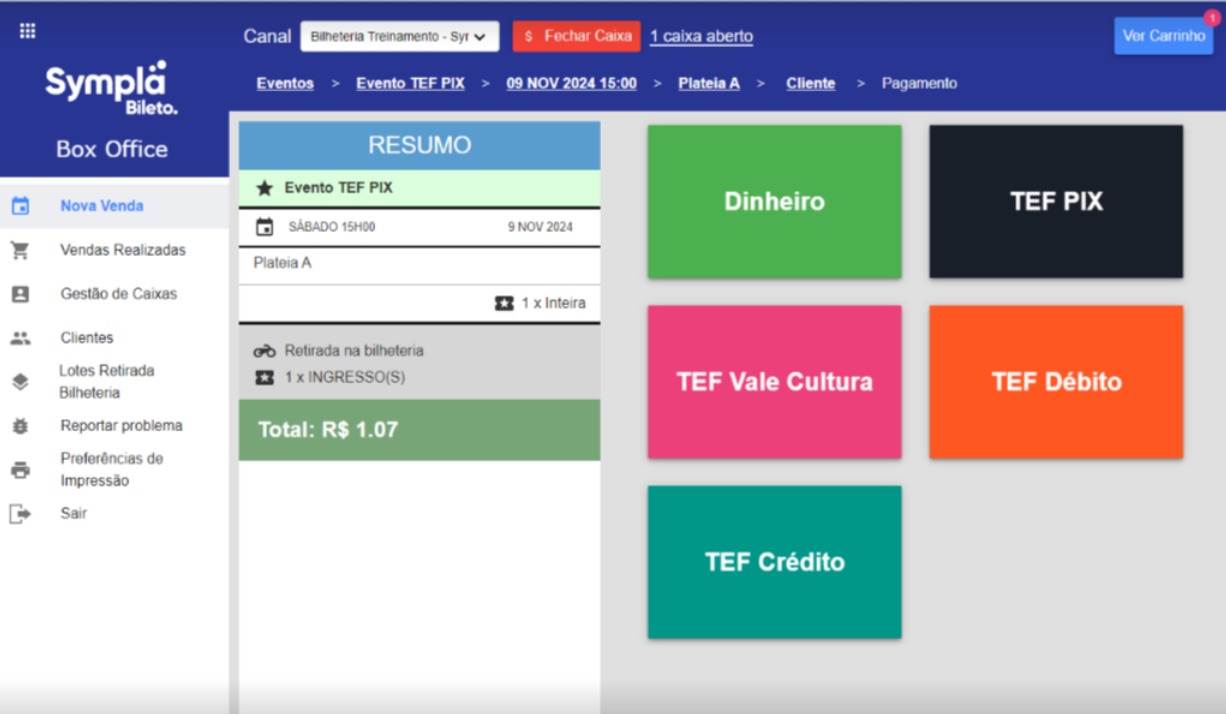Open the 1 caixa aberto link
Viewport: 1226px width, 714px height.
coord(701,36)
